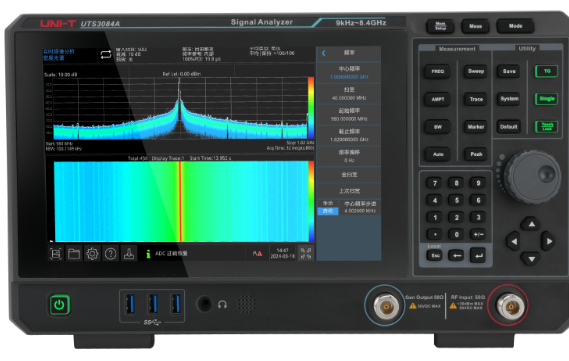Tap the continuous sweep loop icon
Viewport: 569px width, 361px height.
[x=106, y=54]
